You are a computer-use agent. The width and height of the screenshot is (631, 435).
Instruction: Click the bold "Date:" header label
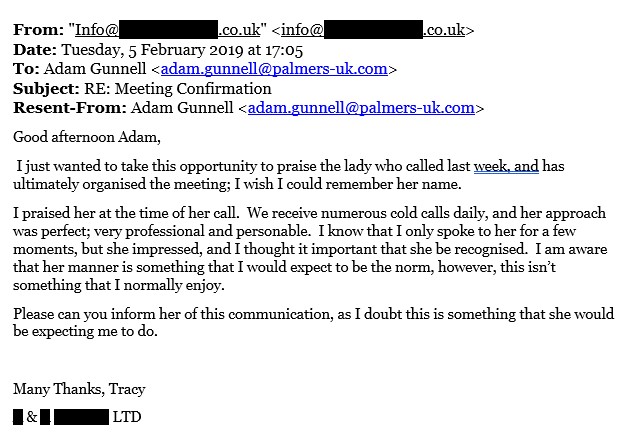[35, 49]
